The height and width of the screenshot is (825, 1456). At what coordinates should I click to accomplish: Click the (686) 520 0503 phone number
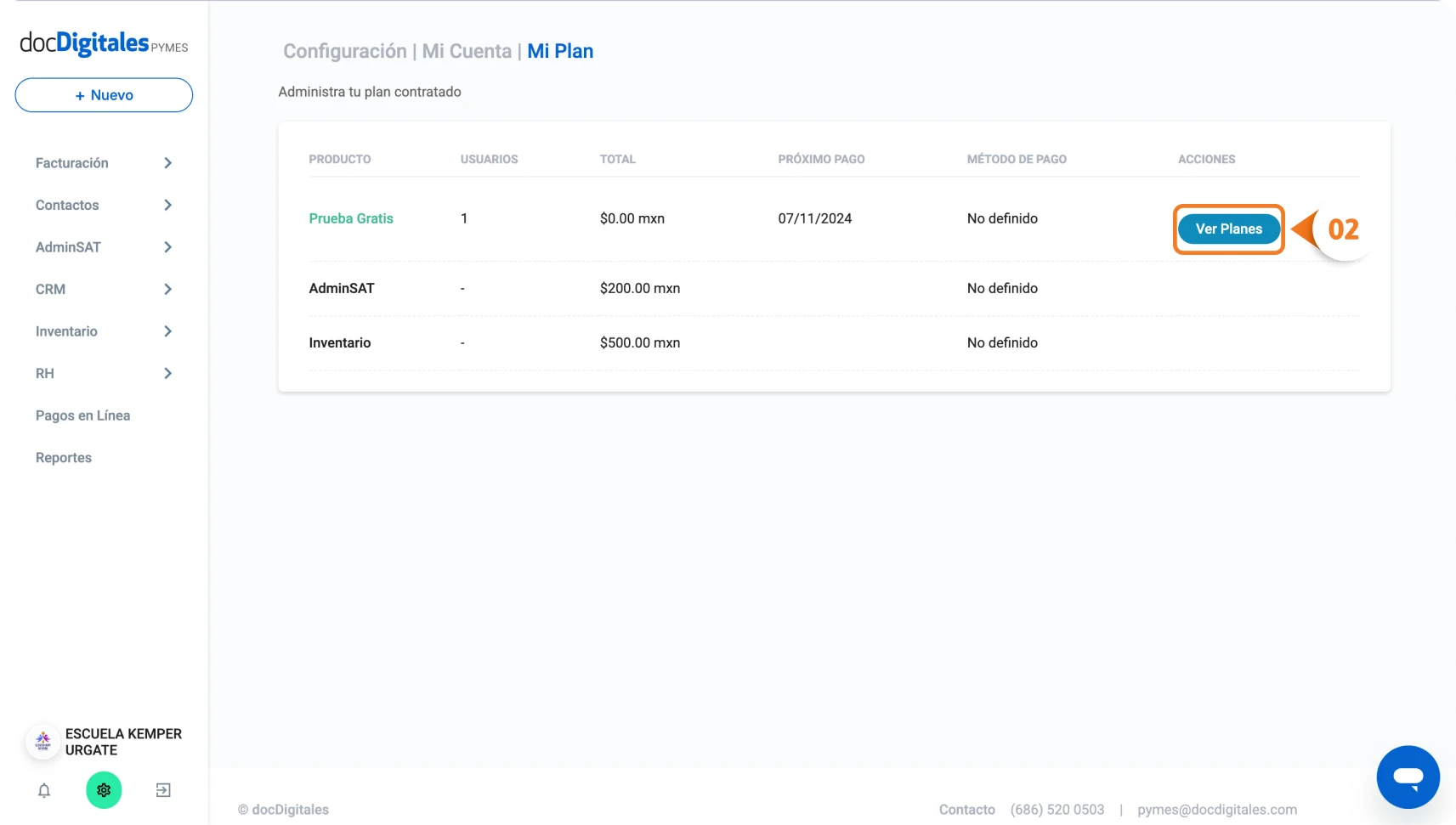[x=1057, y=810]
